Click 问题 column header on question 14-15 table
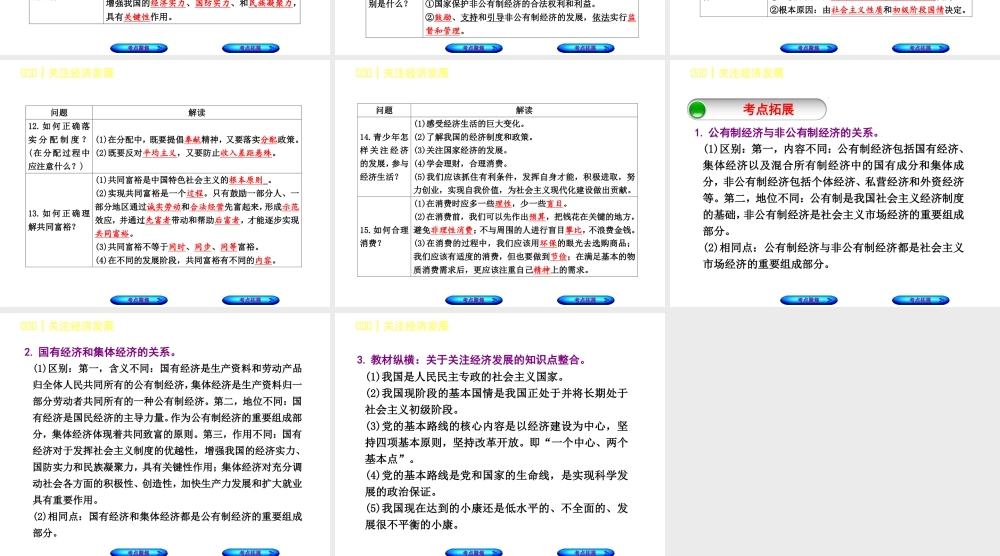This screenshot has width=1000, height=556. click(384, 110)
